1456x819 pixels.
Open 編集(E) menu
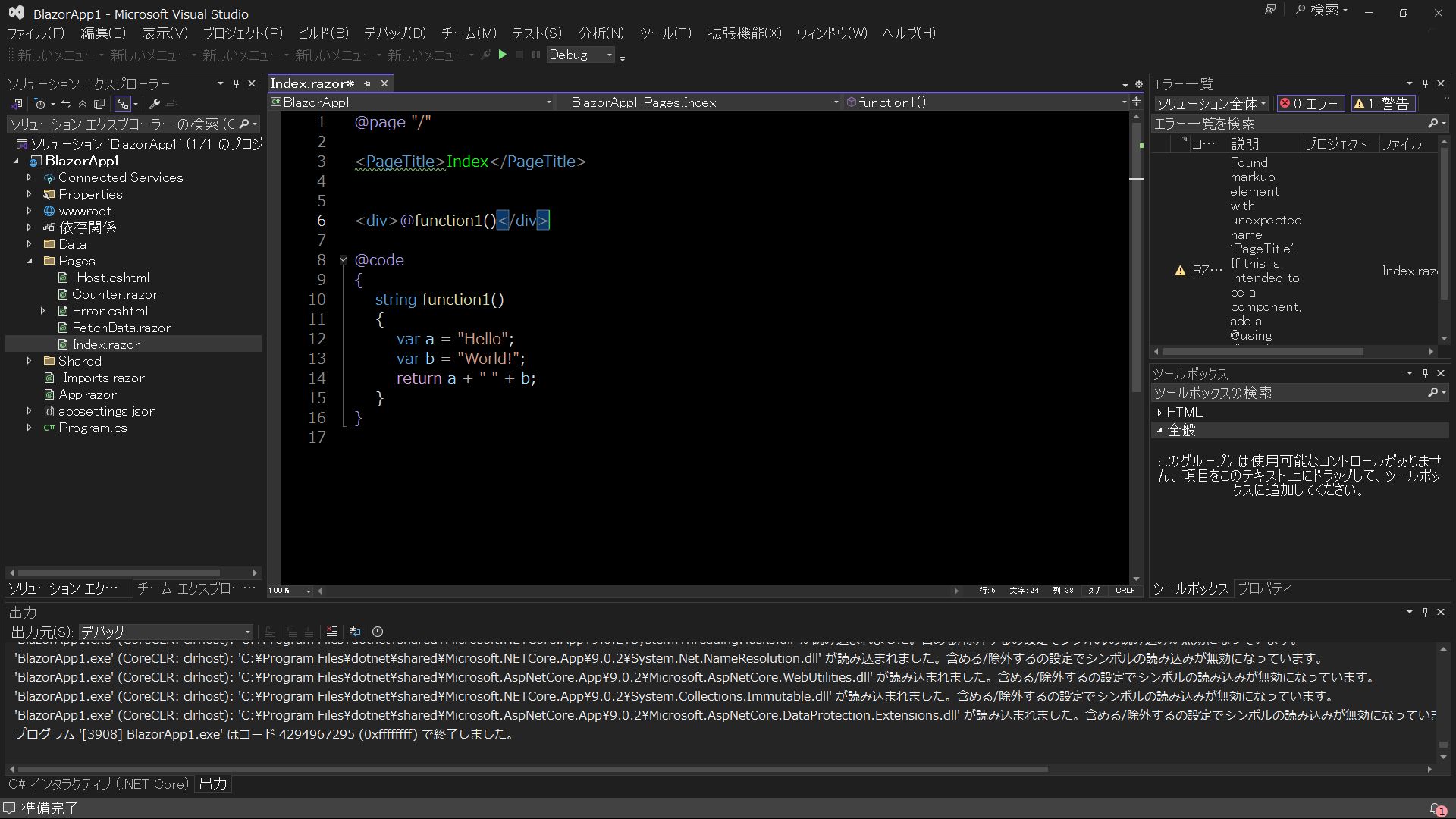tap(103, 33)
